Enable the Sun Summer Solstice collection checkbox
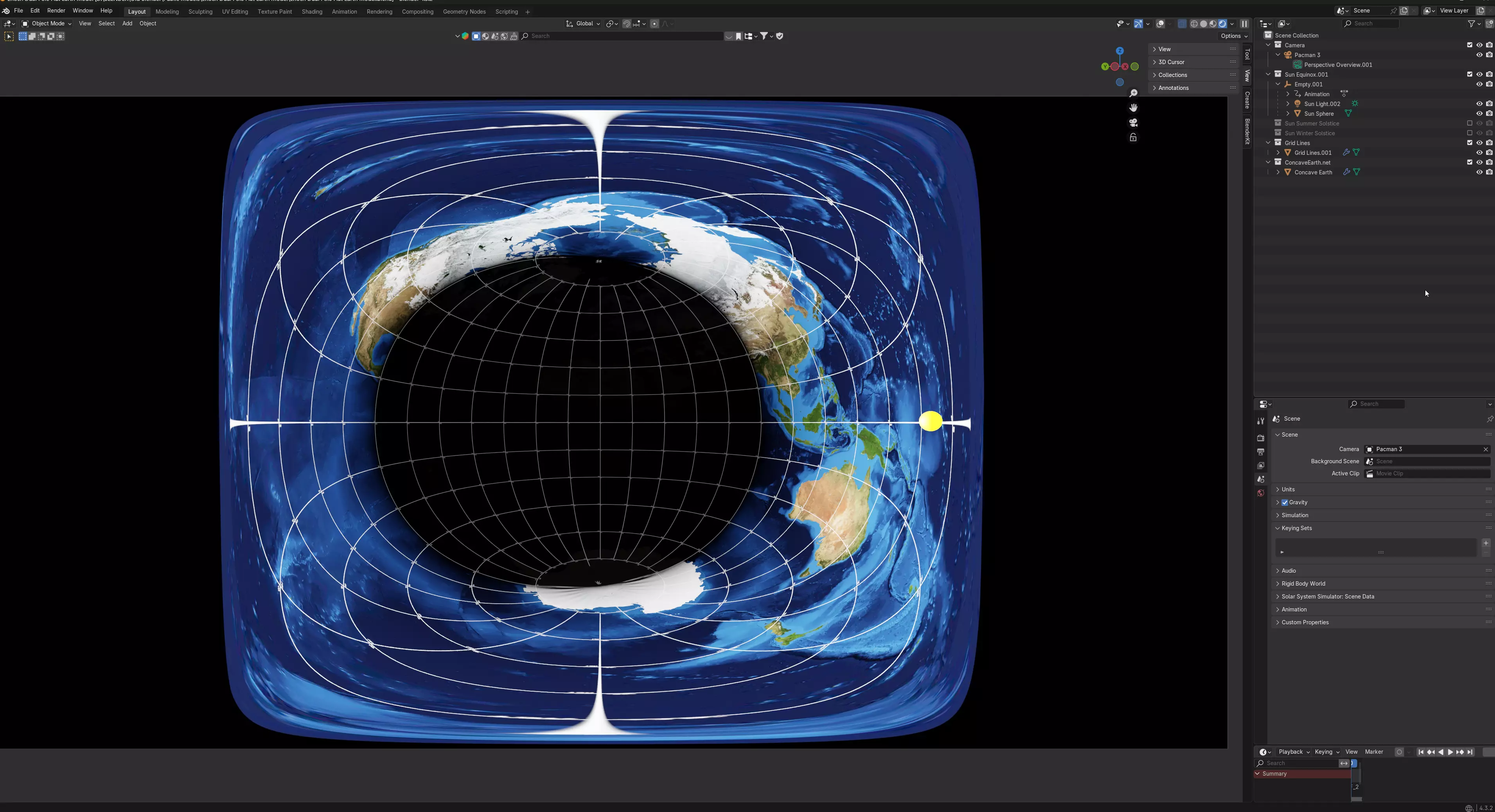1495x812 pixels. click(1470, 124)
